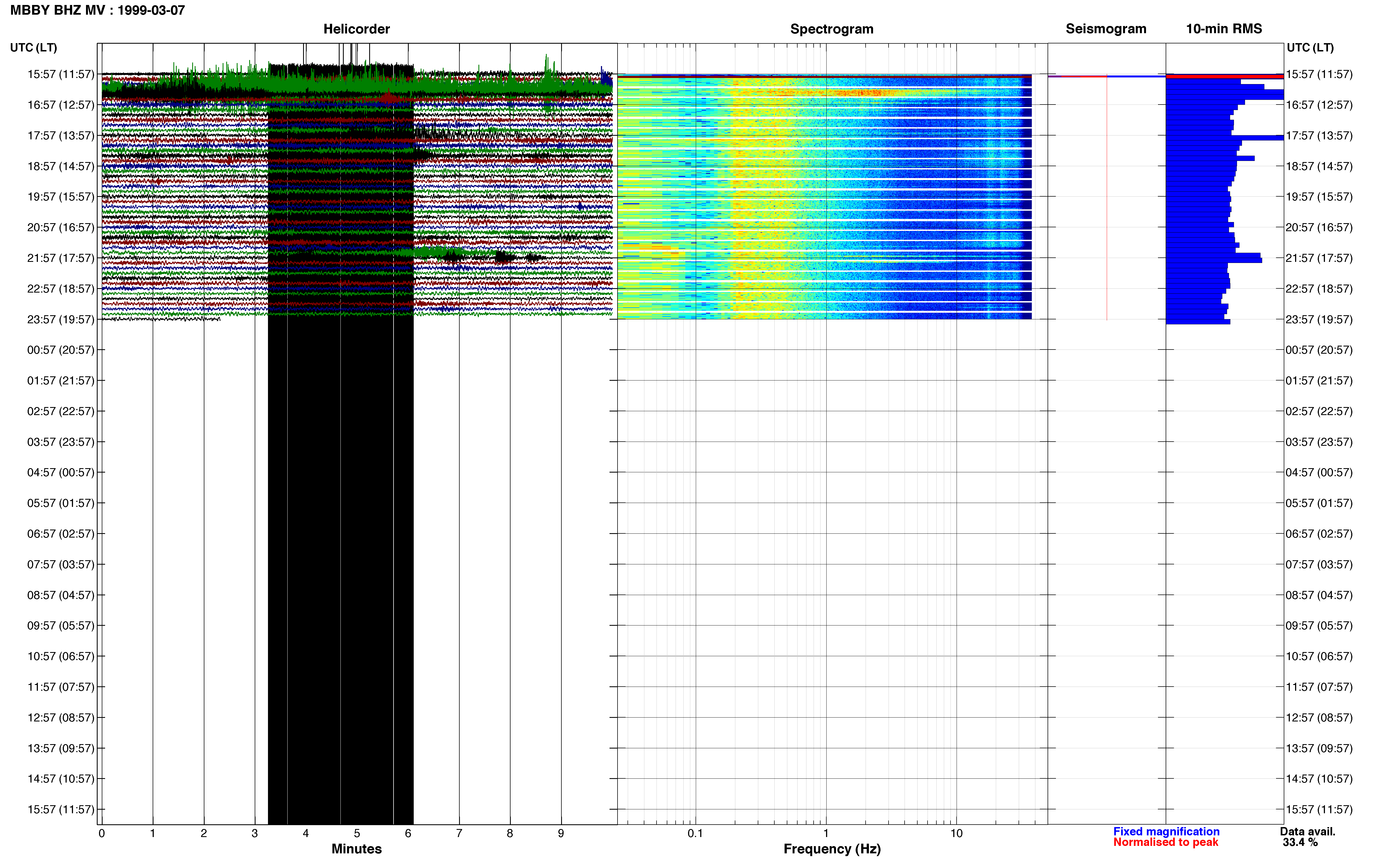Click the right '16:57 (12:57)' time label
Viewport: 1388px width, 868px height.
point(1319,105)
